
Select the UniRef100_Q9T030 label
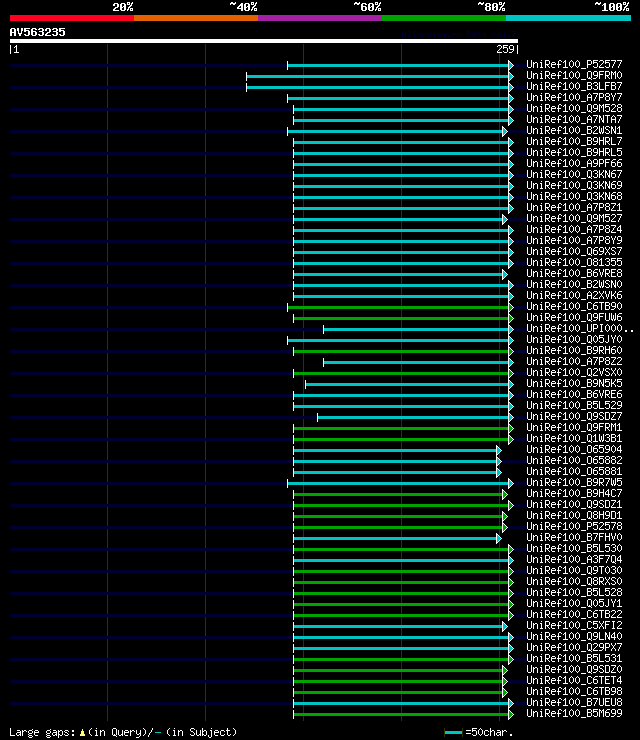pyautogui.click(x=574, y=571)
